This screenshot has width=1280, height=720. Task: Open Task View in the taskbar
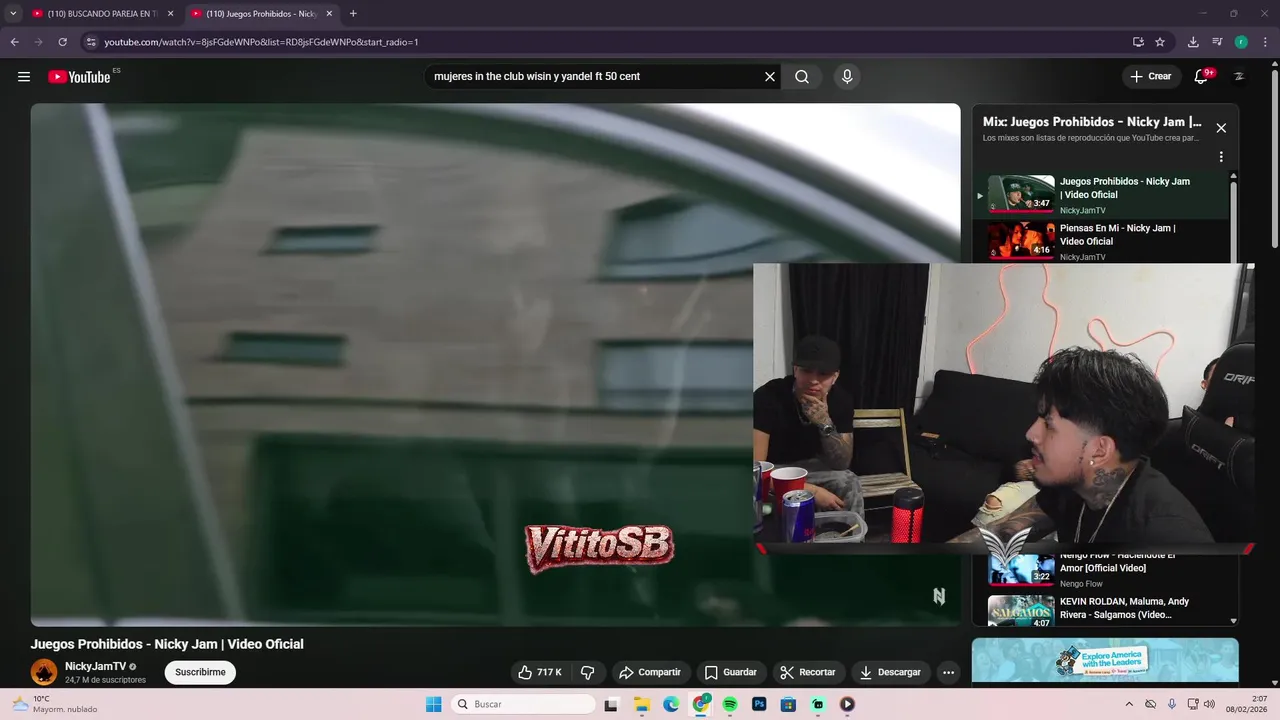point(611,704)
